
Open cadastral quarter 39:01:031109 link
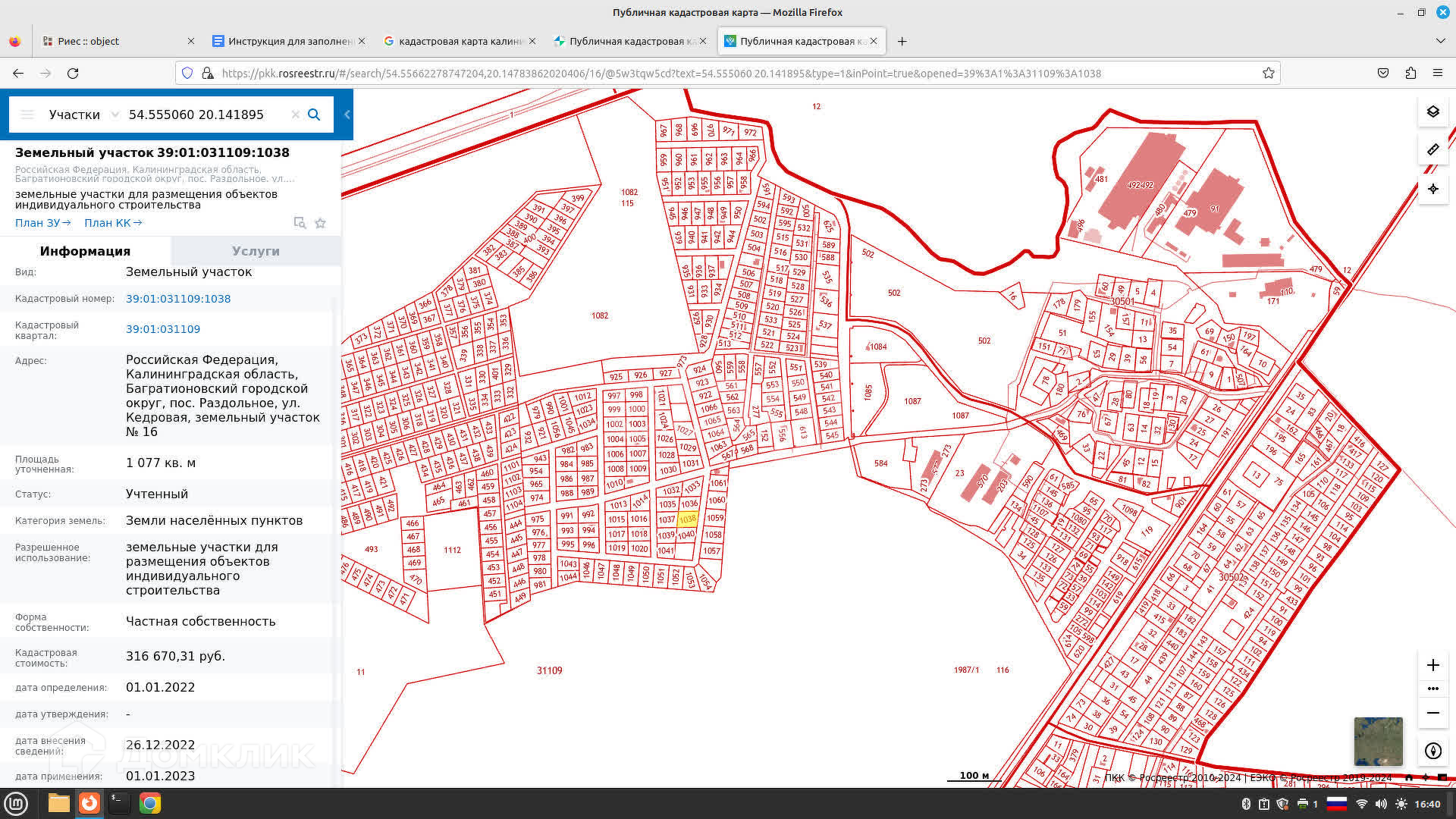(163, 329)
